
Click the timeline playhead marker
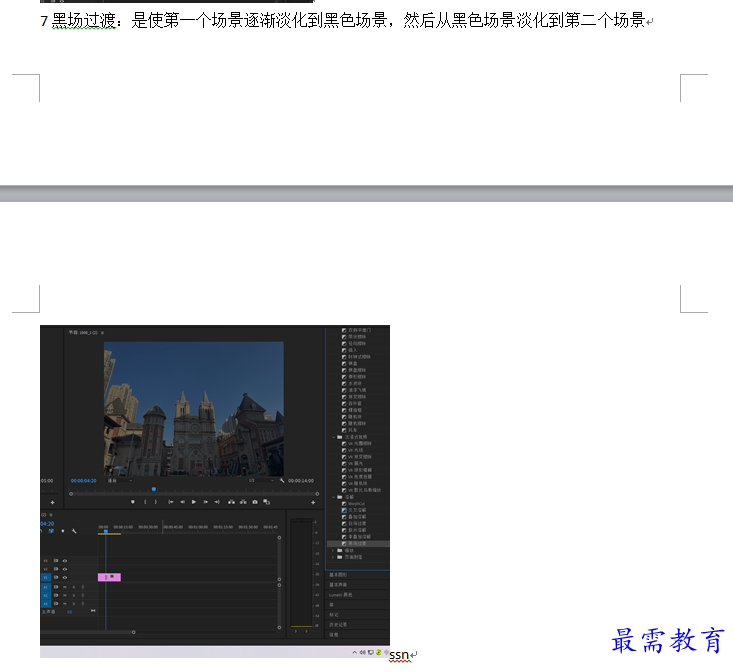pos(106,531)
